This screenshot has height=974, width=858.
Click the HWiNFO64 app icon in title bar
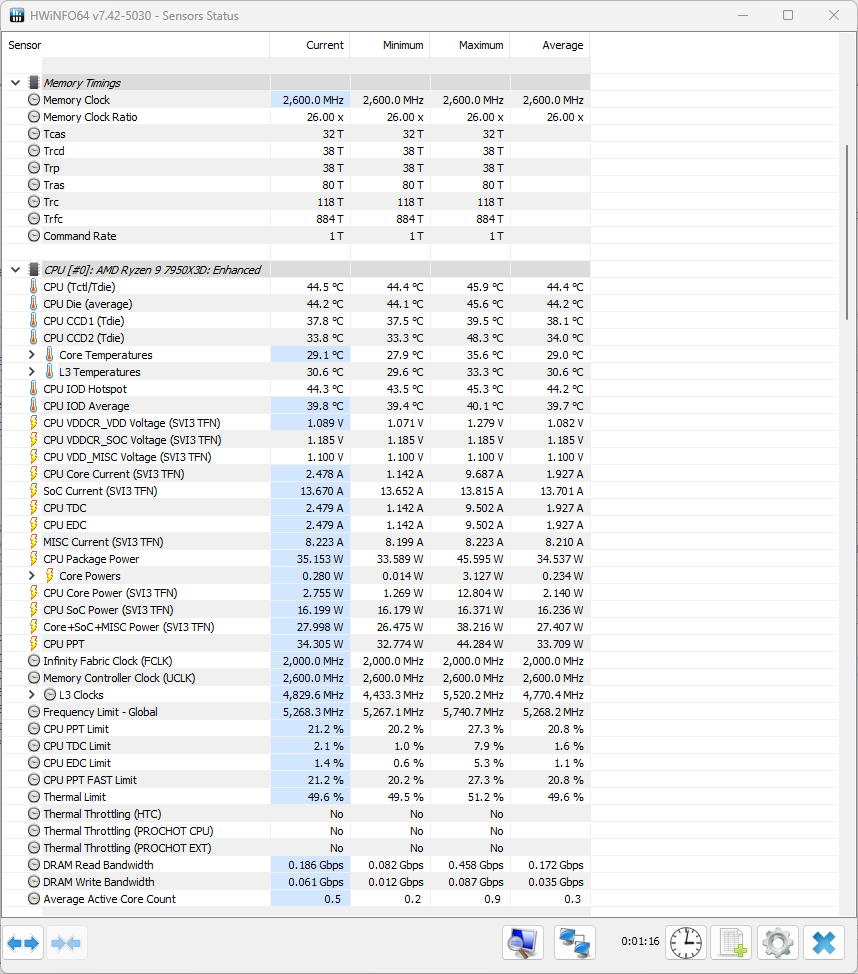[x=17, y=15]
